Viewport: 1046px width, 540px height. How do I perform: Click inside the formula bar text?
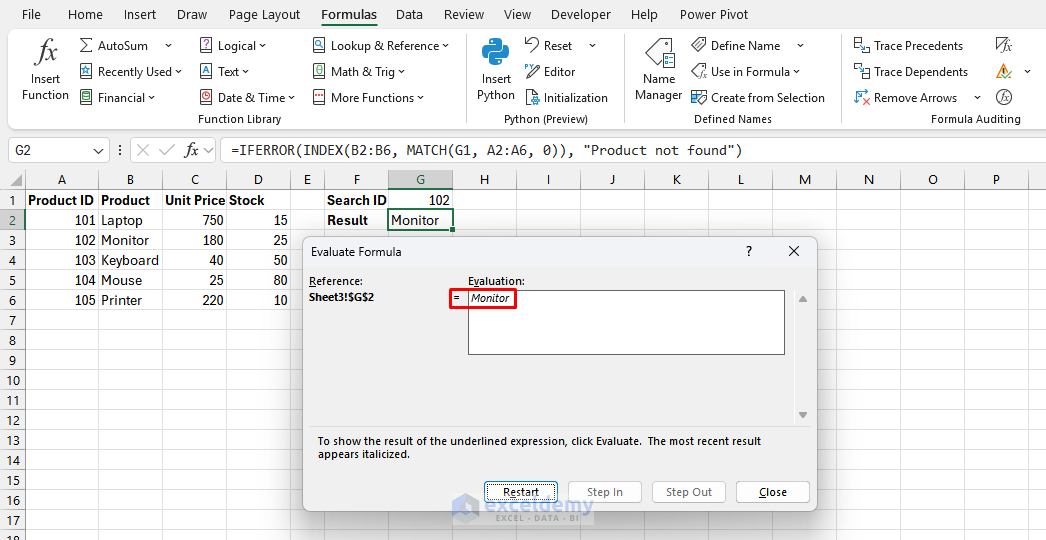pos(486,151)
